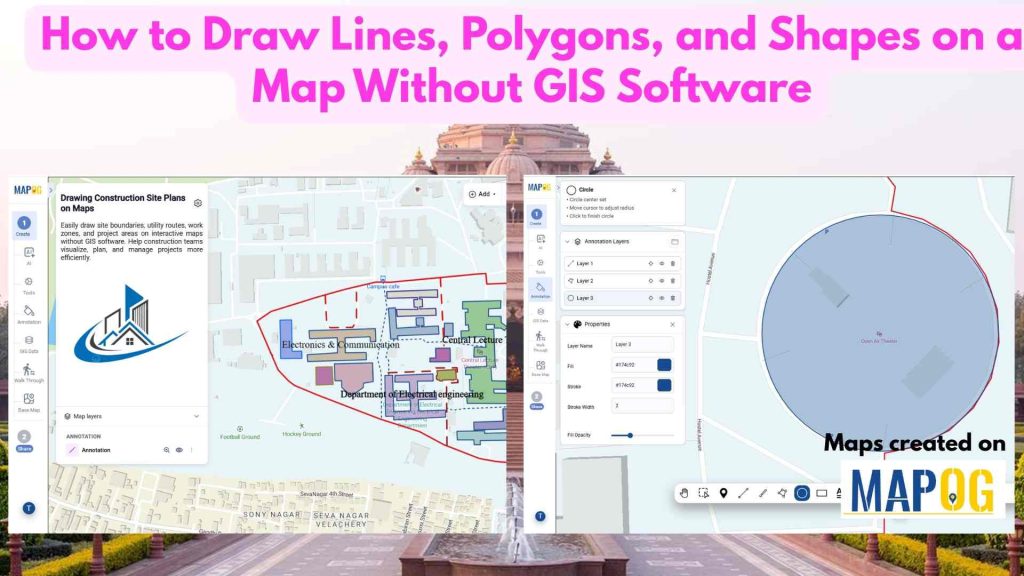Select Create step 1 in right window

[x=536, y=217]
